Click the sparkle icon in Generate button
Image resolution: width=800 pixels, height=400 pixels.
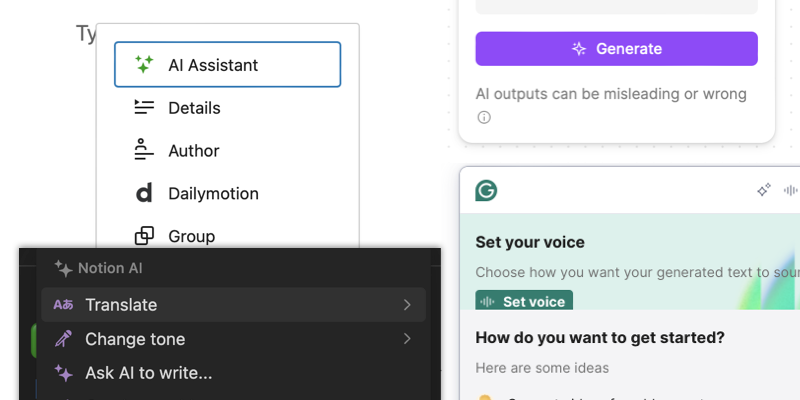tap(579, 48)
